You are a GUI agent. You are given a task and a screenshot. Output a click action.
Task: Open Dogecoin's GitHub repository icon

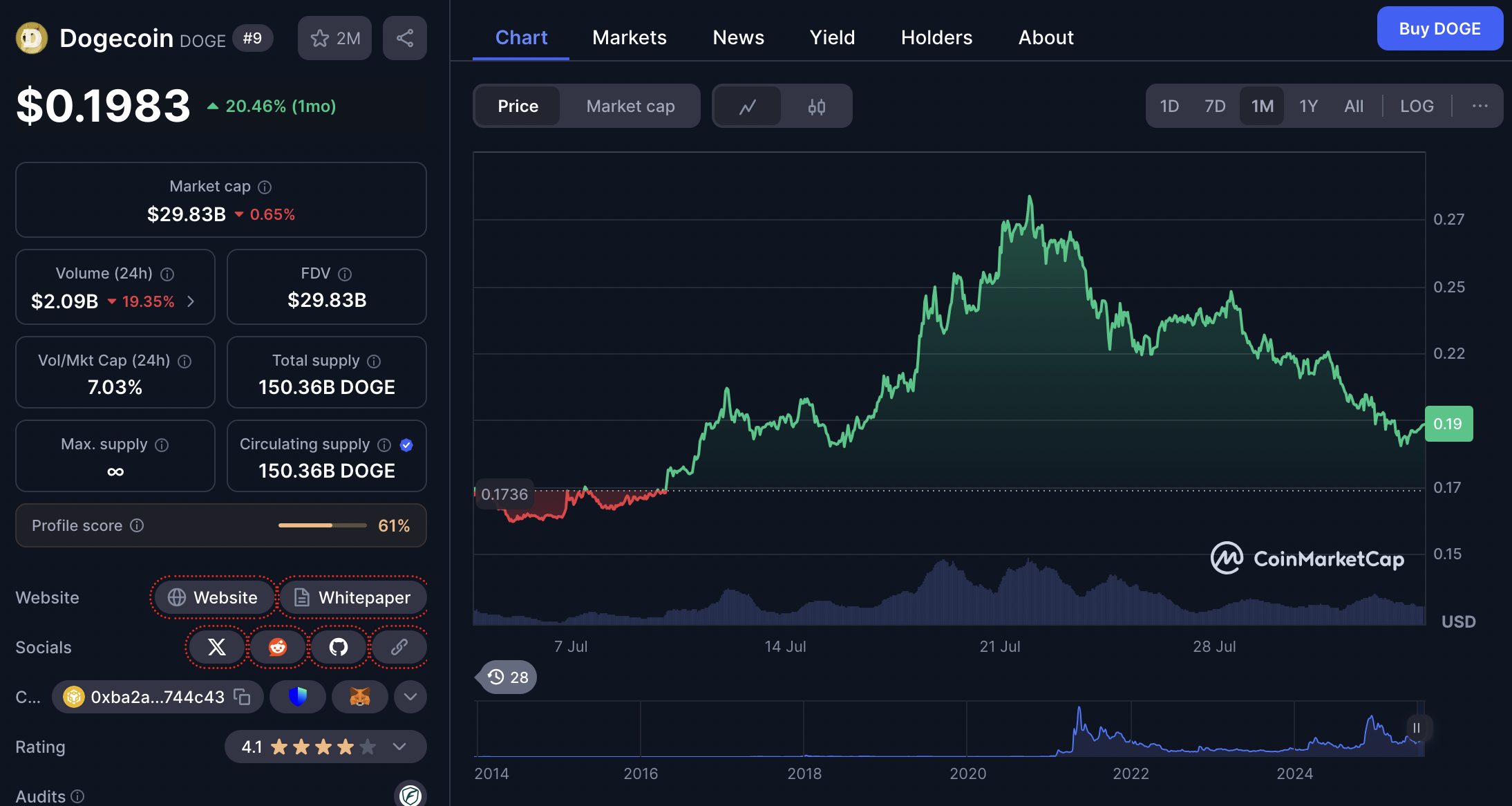coord(338,647)
